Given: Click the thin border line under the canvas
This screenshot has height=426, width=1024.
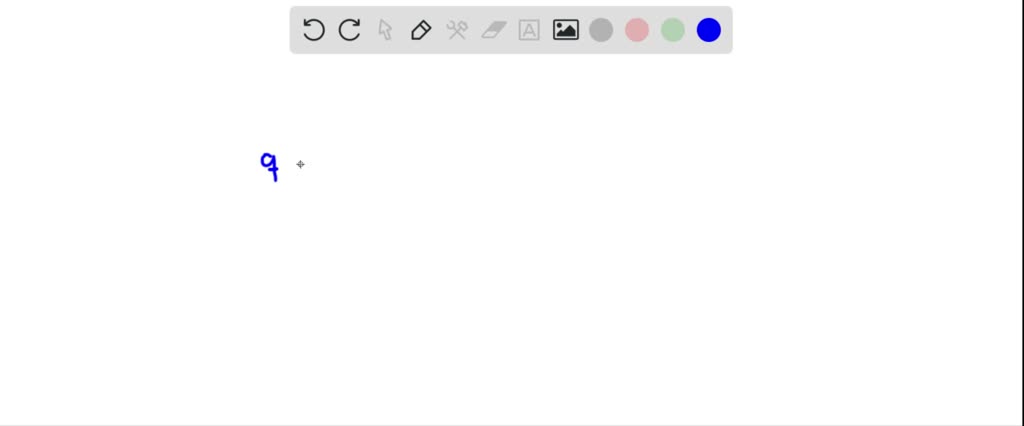Looking at the screenshot, I should point(512,425).
